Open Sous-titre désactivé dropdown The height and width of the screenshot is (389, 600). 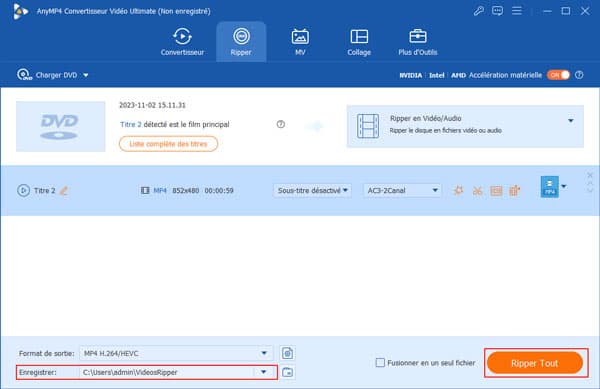312,190
